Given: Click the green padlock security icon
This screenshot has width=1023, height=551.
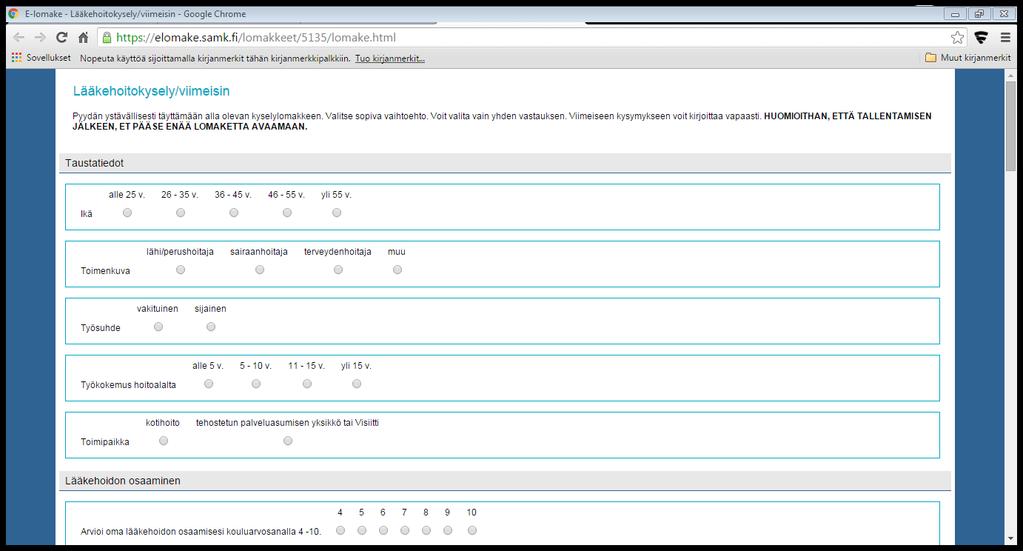Looking at the screenshot, I should pos(107,37).
